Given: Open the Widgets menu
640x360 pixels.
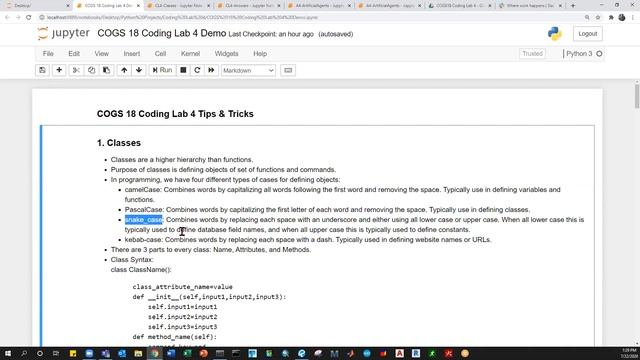Looking at the screenshot, I should (227, 53).
